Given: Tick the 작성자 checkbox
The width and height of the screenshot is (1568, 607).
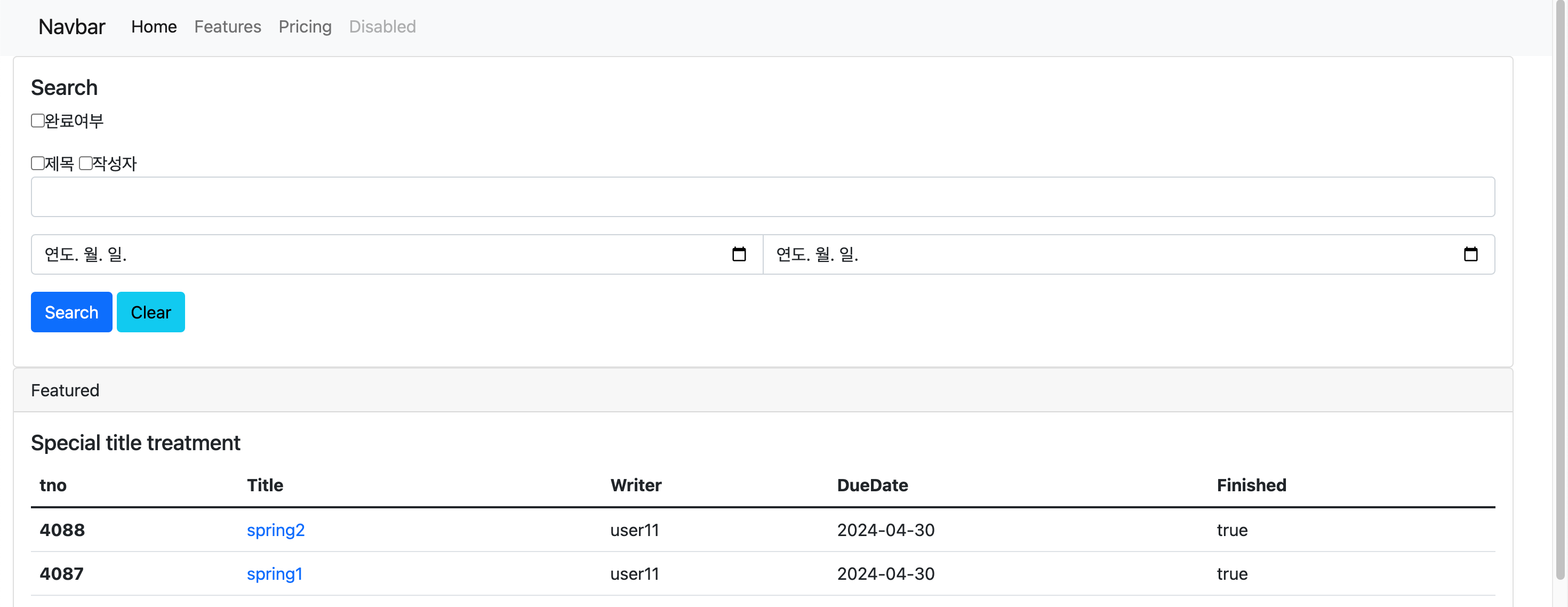Looking at the screenshot, I should click(x=86, y=163).
